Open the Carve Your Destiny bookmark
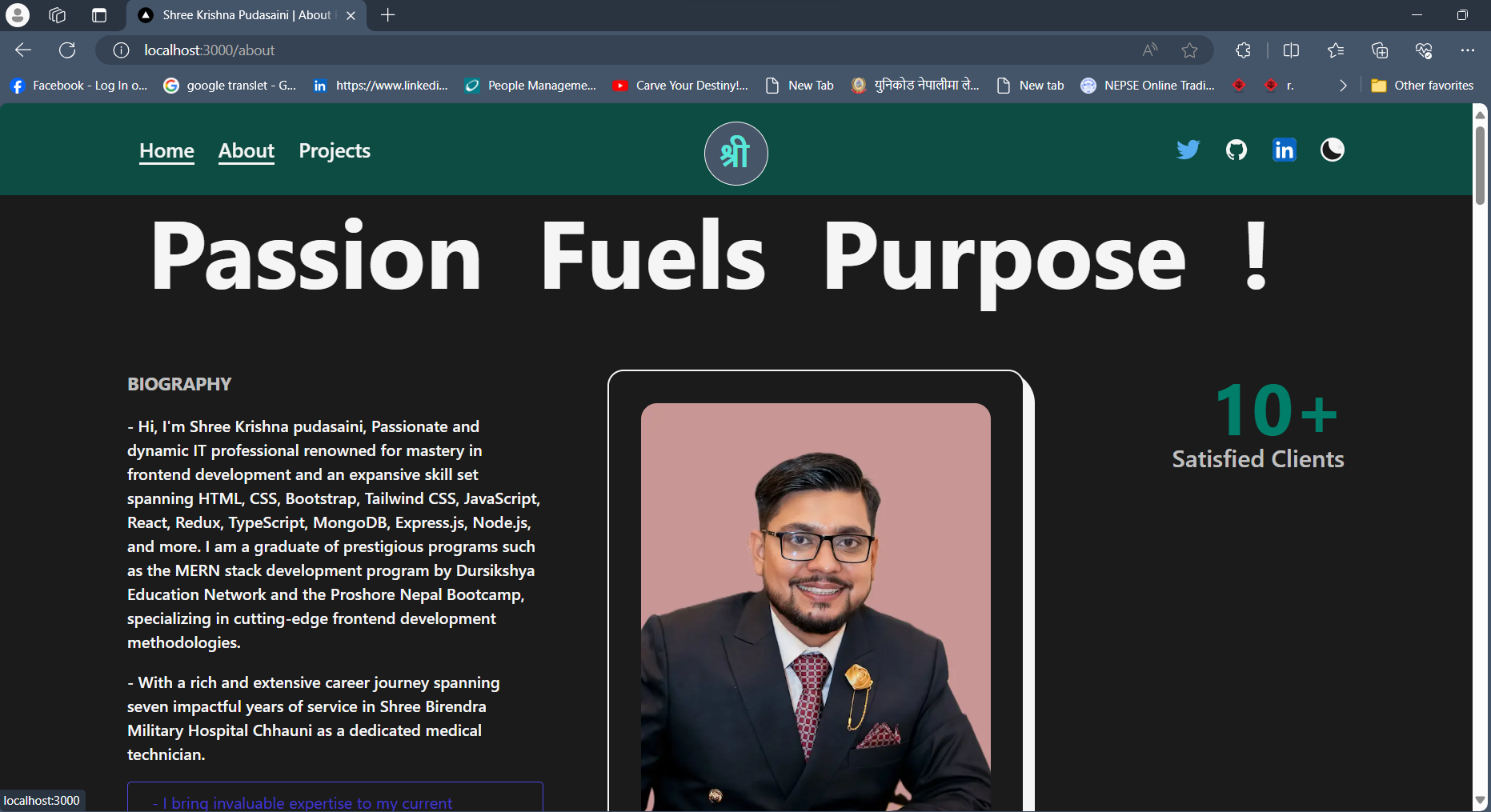This screenshot has width=1491, height=812. coord(680,86)
